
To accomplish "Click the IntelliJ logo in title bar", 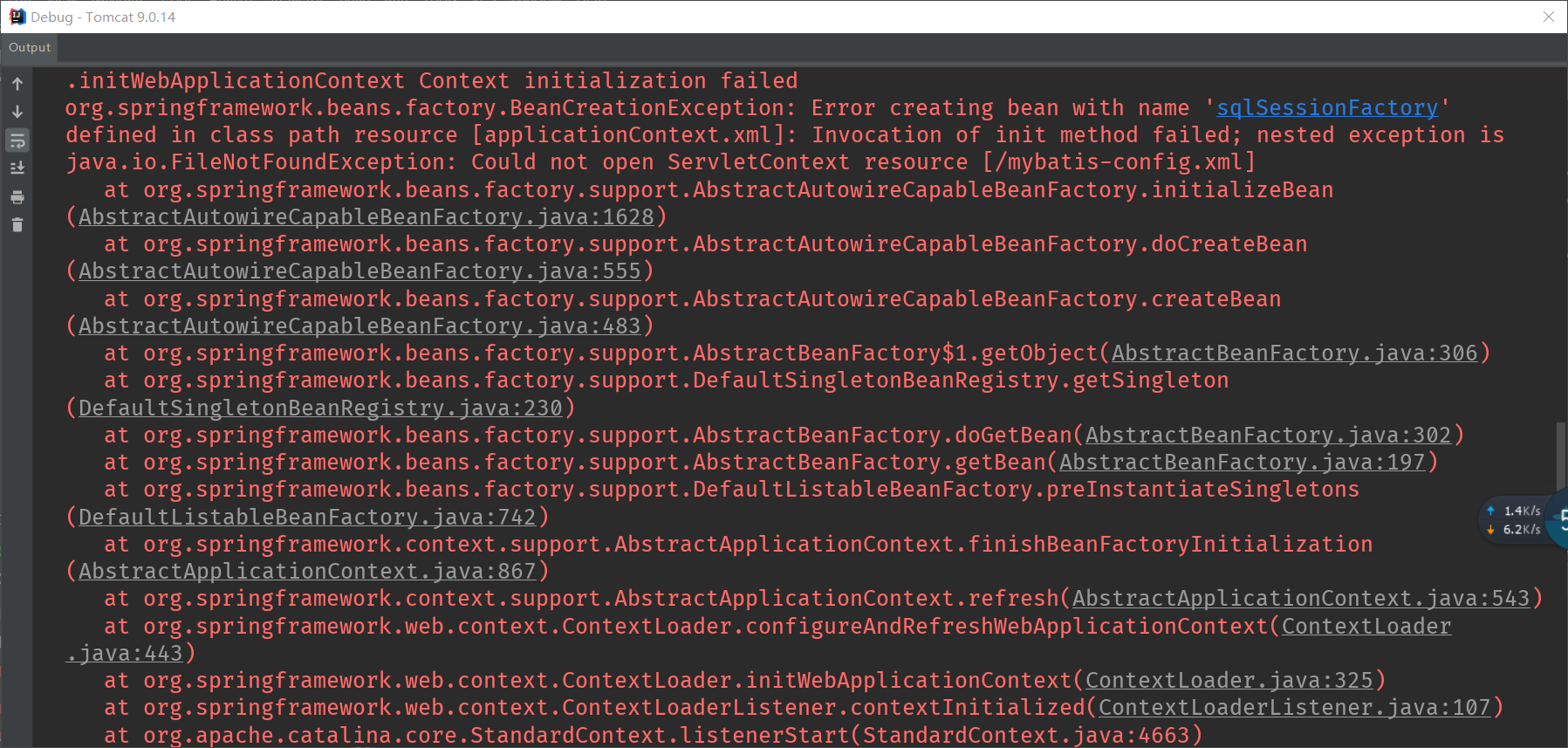I will click(x=17, y=17).
